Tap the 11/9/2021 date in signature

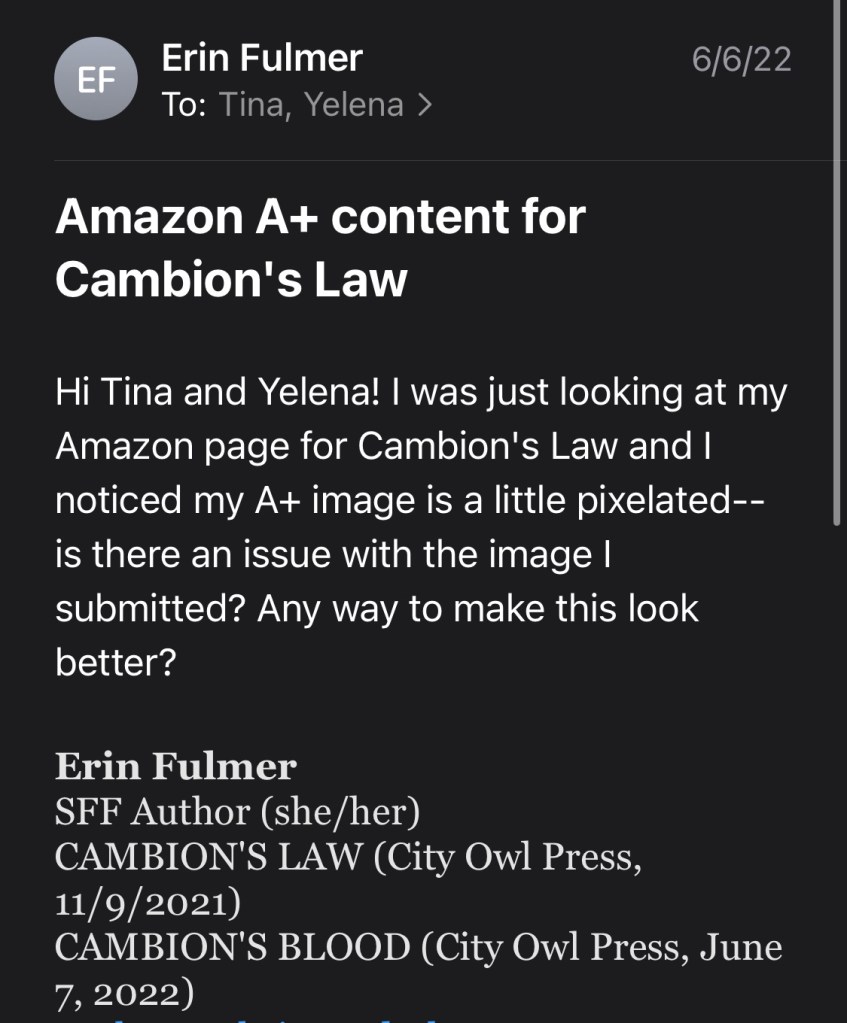[x=147, y=902]
